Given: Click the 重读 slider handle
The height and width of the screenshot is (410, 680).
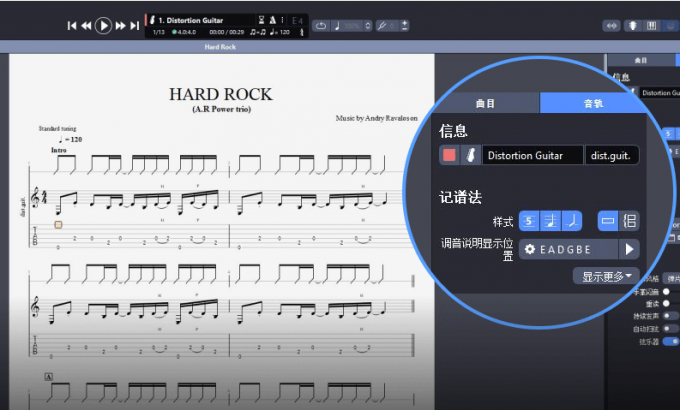Looking at the screenshot, I should 667,303.
